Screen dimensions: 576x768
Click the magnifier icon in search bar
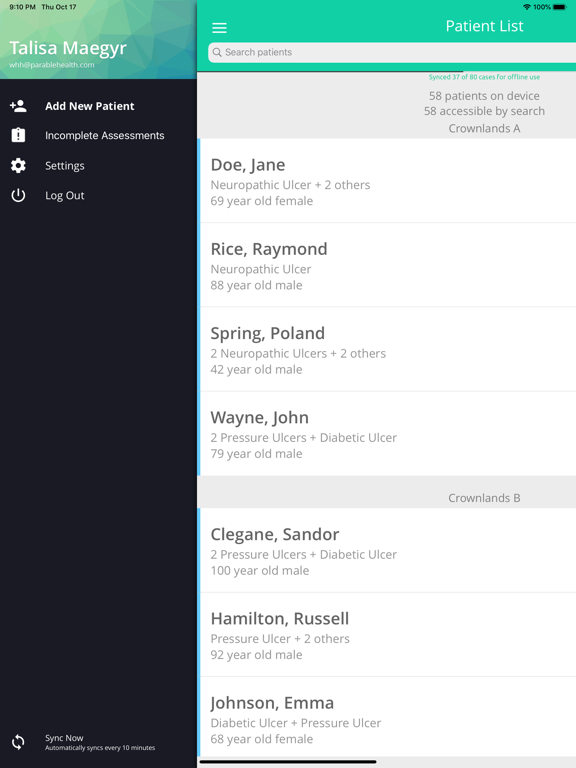pyautogui.click(x=217, y=52)
